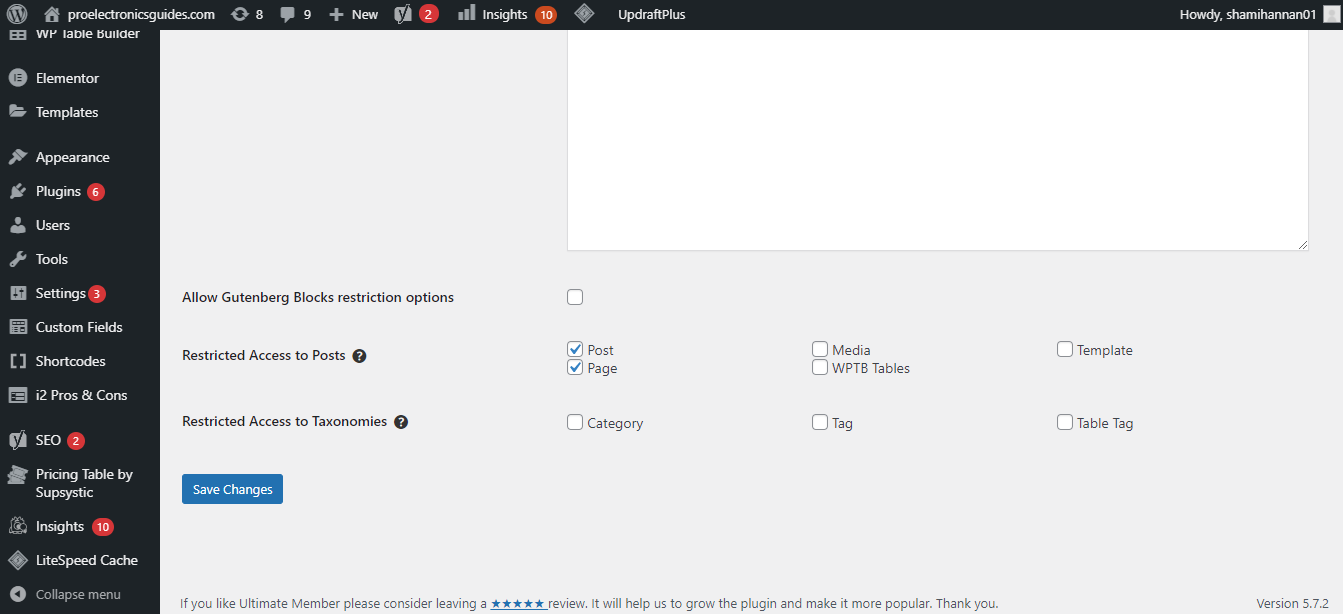Open the Users menu item
The height and width of the screenshot is (614, 1343).
pos(53,225)
